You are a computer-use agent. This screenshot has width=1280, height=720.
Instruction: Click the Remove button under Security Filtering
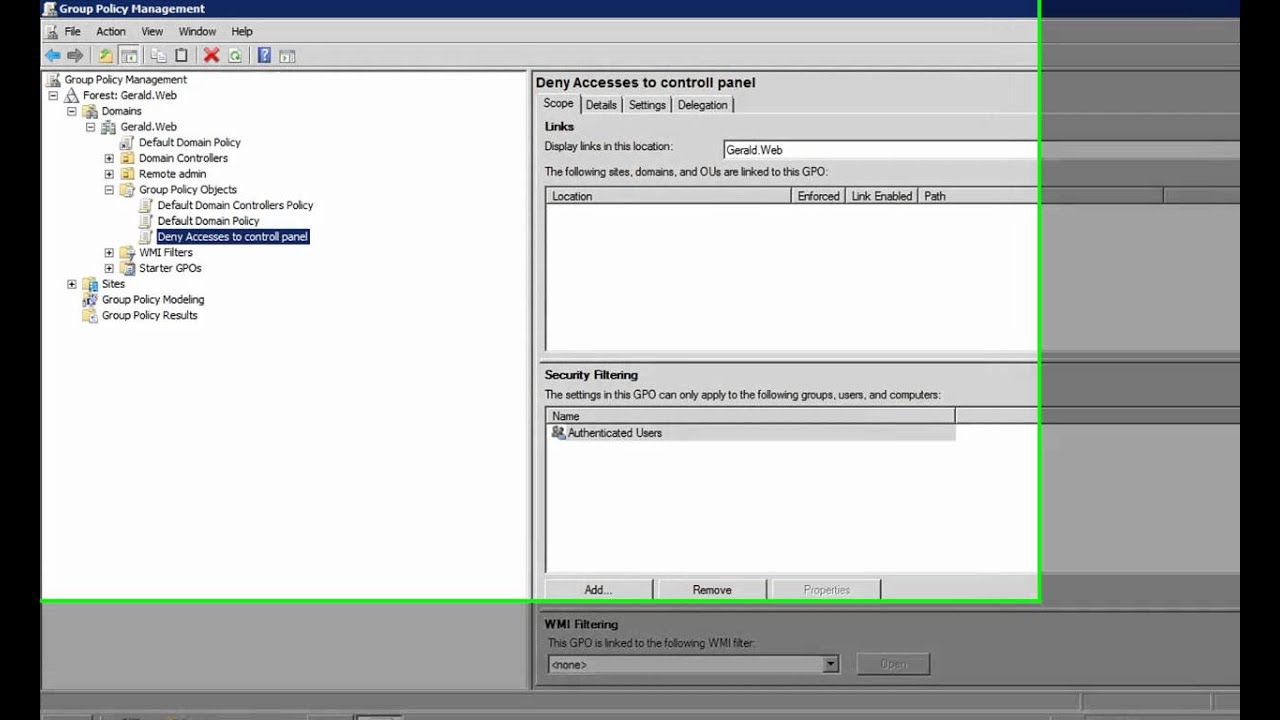pos(712,590)
